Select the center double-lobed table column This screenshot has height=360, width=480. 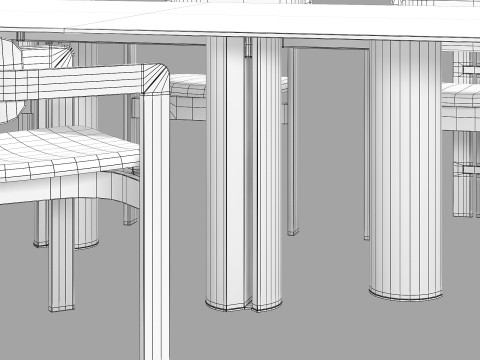pyautogui.click(x=244, y=173)
